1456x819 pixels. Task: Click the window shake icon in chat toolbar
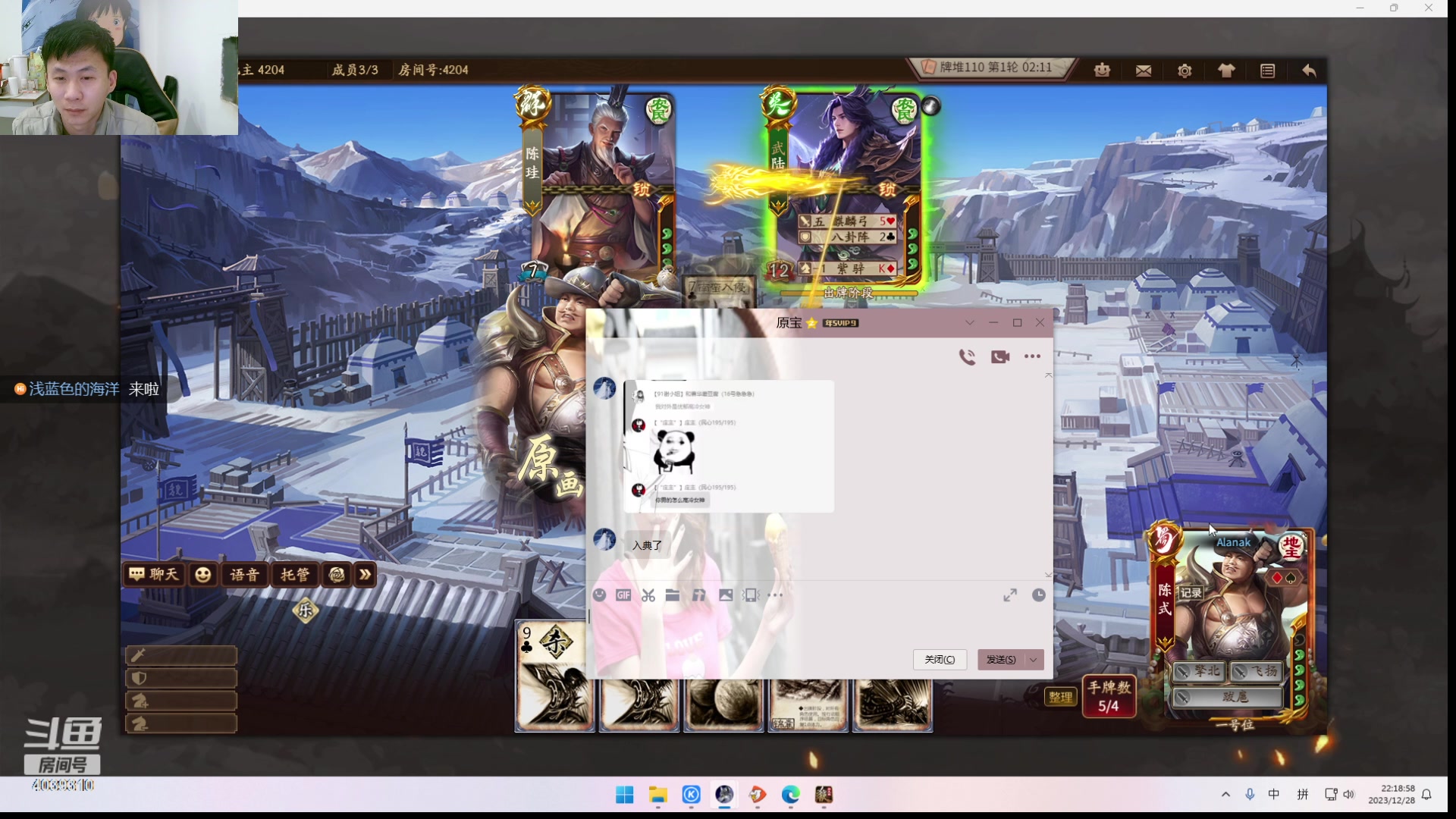click(751, 595)
